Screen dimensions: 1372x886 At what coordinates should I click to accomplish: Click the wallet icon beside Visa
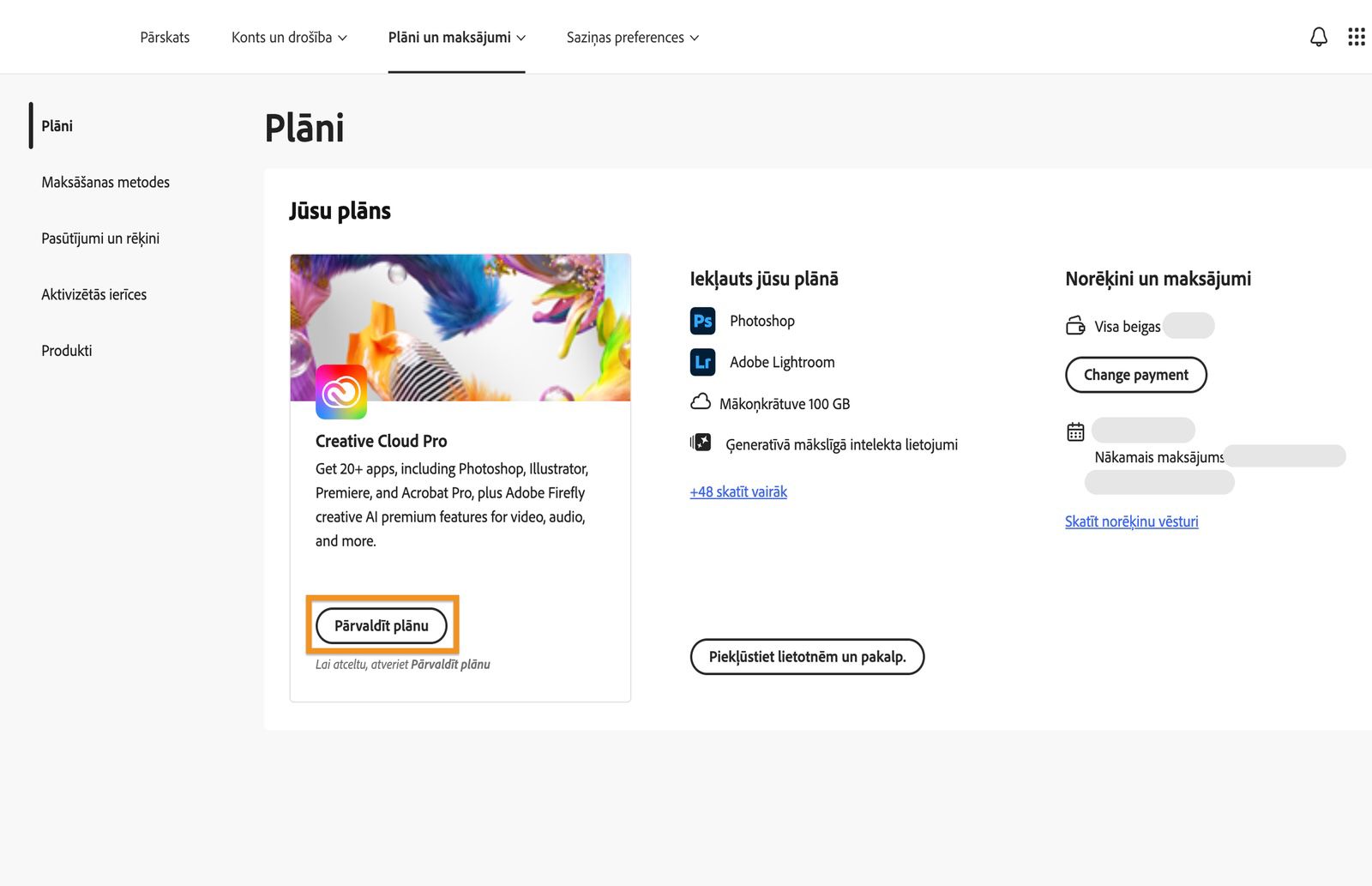[1074, 326]
